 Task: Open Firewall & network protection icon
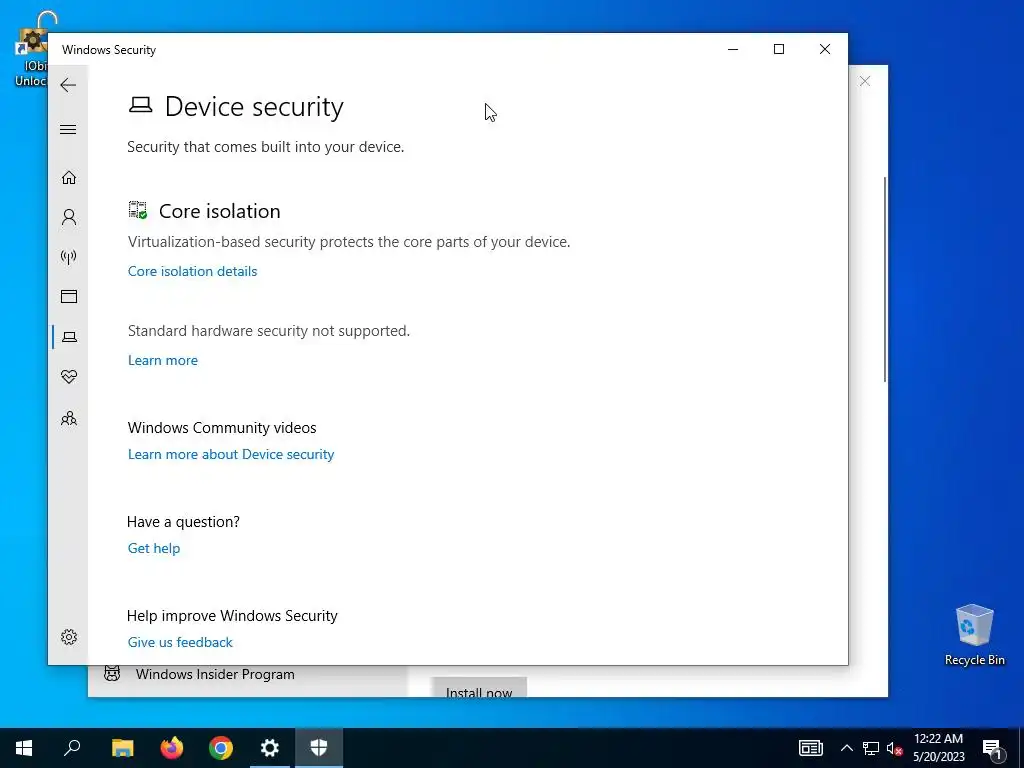(69, 257)
